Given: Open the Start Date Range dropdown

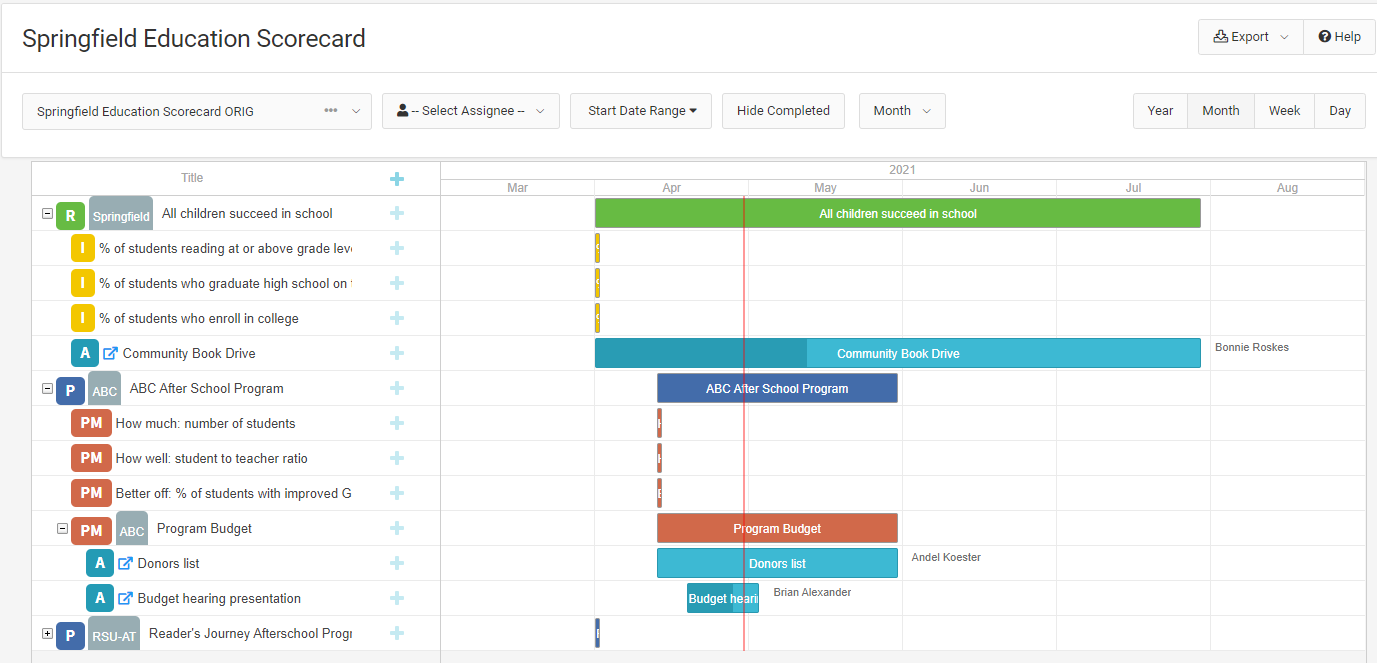Looking at the screenshot, I should pyautogui.click(x=641, y=111).
